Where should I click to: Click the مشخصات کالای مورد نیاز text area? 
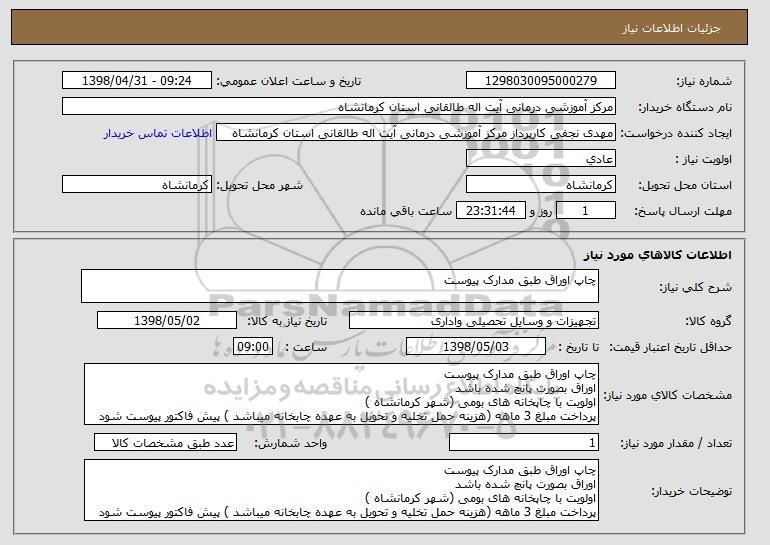pos(341,394)
